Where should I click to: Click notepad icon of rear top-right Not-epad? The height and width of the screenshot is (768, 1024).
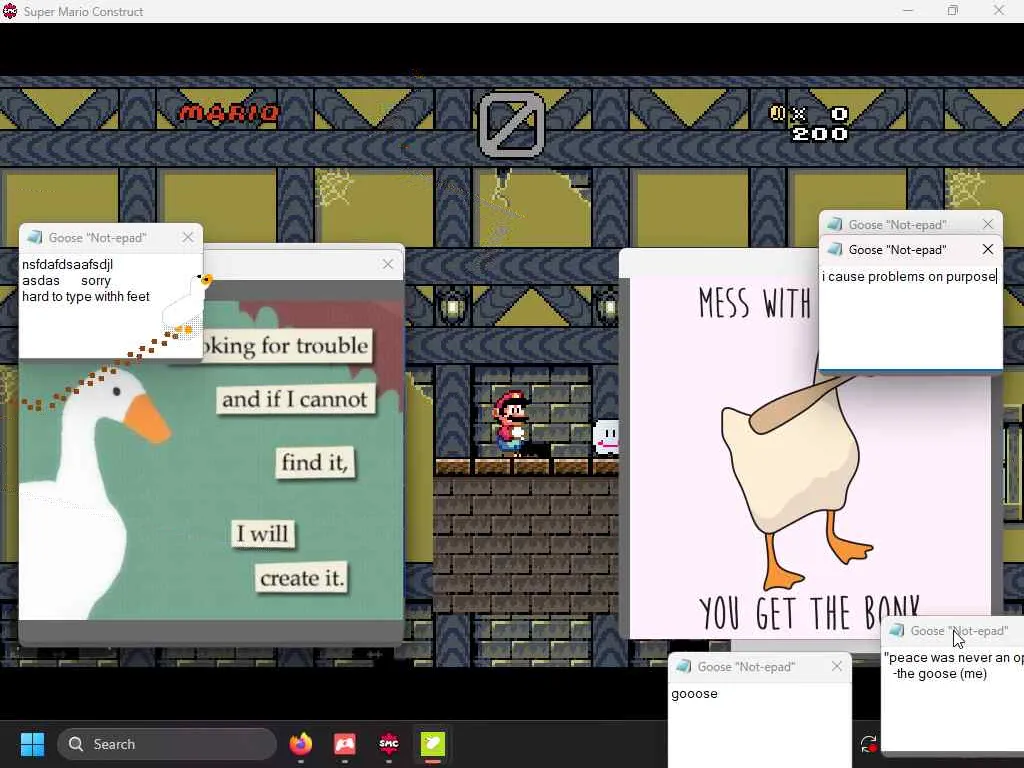click(835, 225)
